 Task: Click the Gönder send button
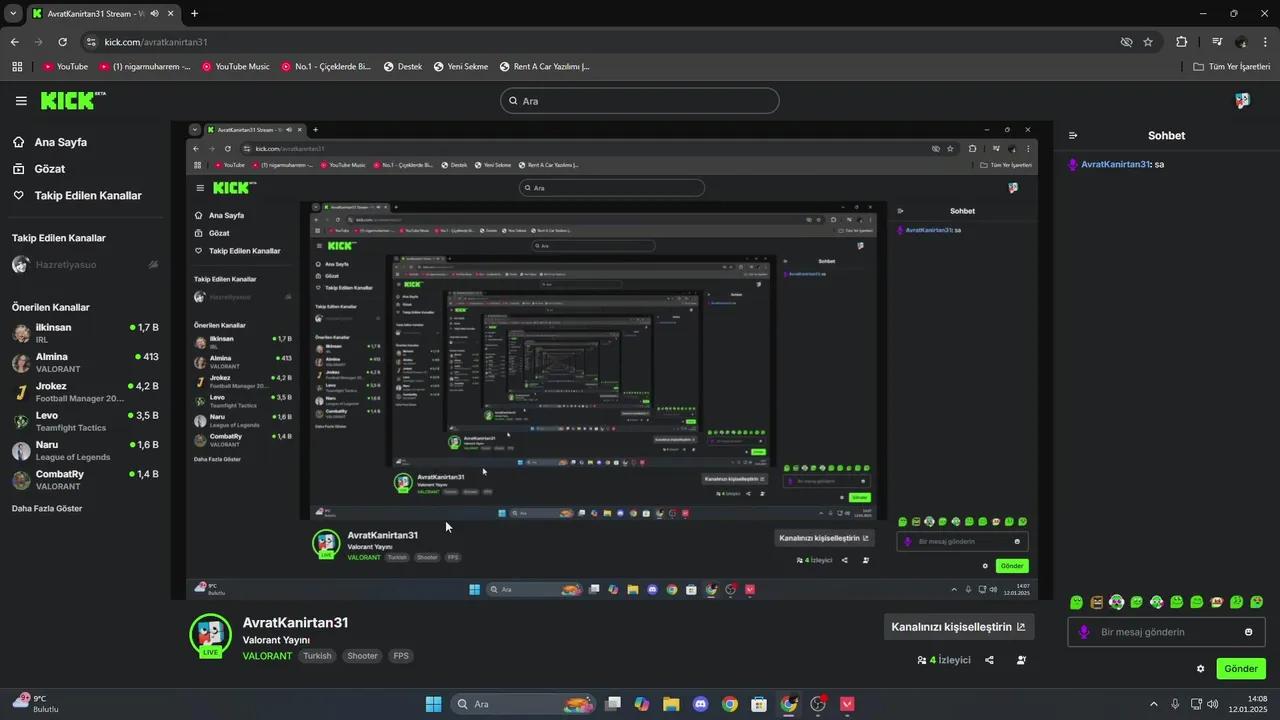tap(1241, 669)
